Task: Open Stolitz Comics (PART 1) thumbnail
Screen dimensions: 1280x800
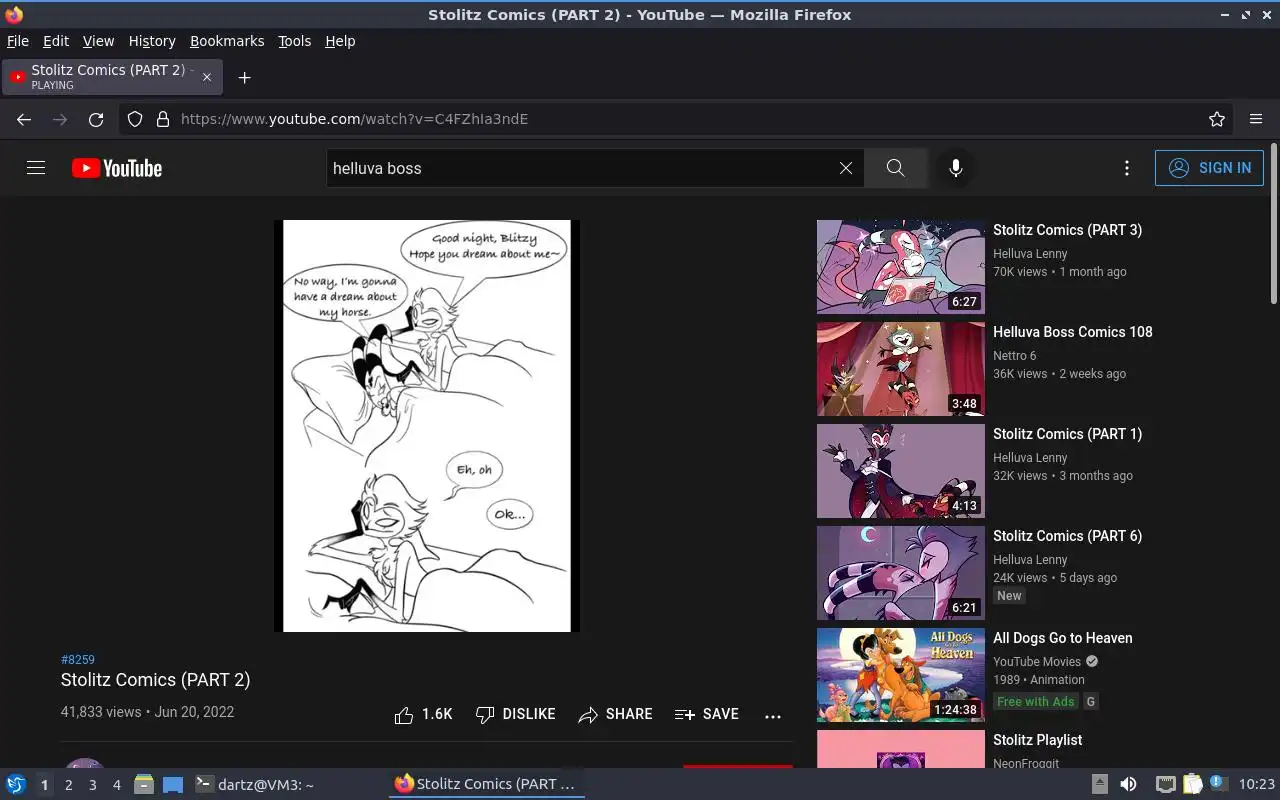Action: pyautogui.click(x=901, y=471)
